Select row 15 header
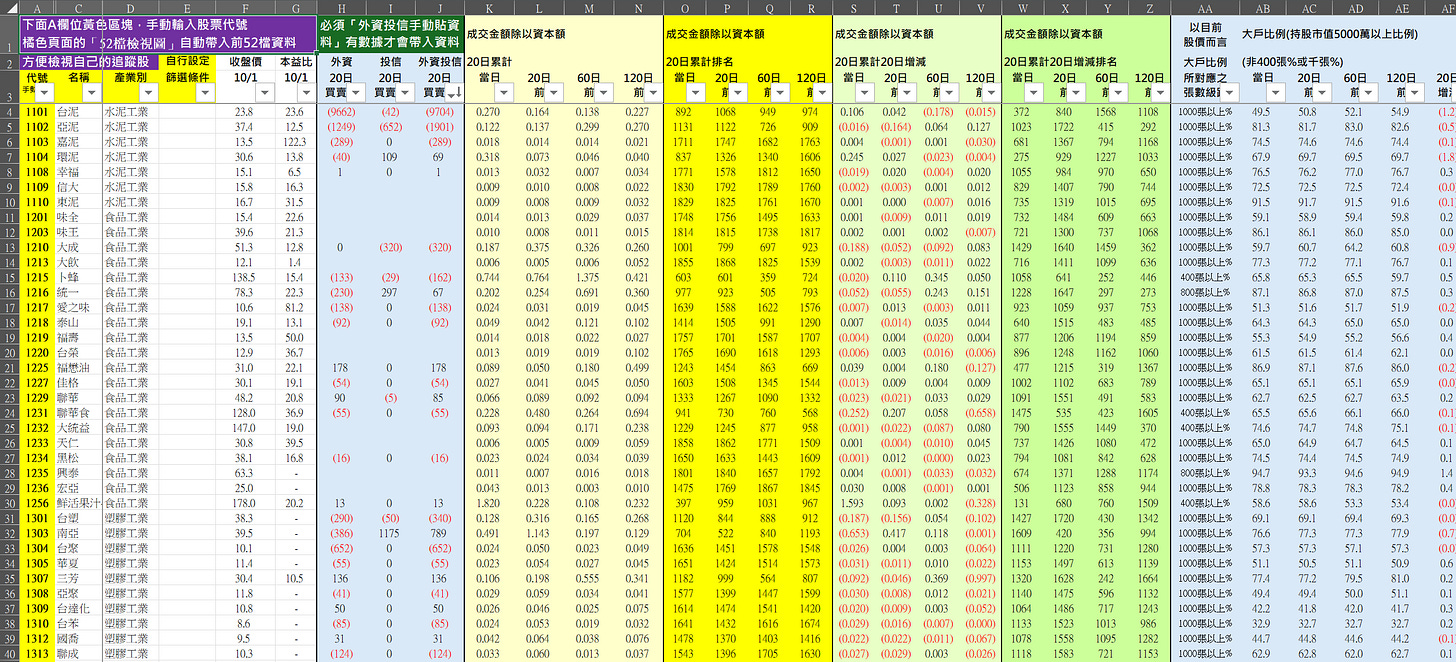Viewport: 1456px width, 662px height. click(9, 277)
